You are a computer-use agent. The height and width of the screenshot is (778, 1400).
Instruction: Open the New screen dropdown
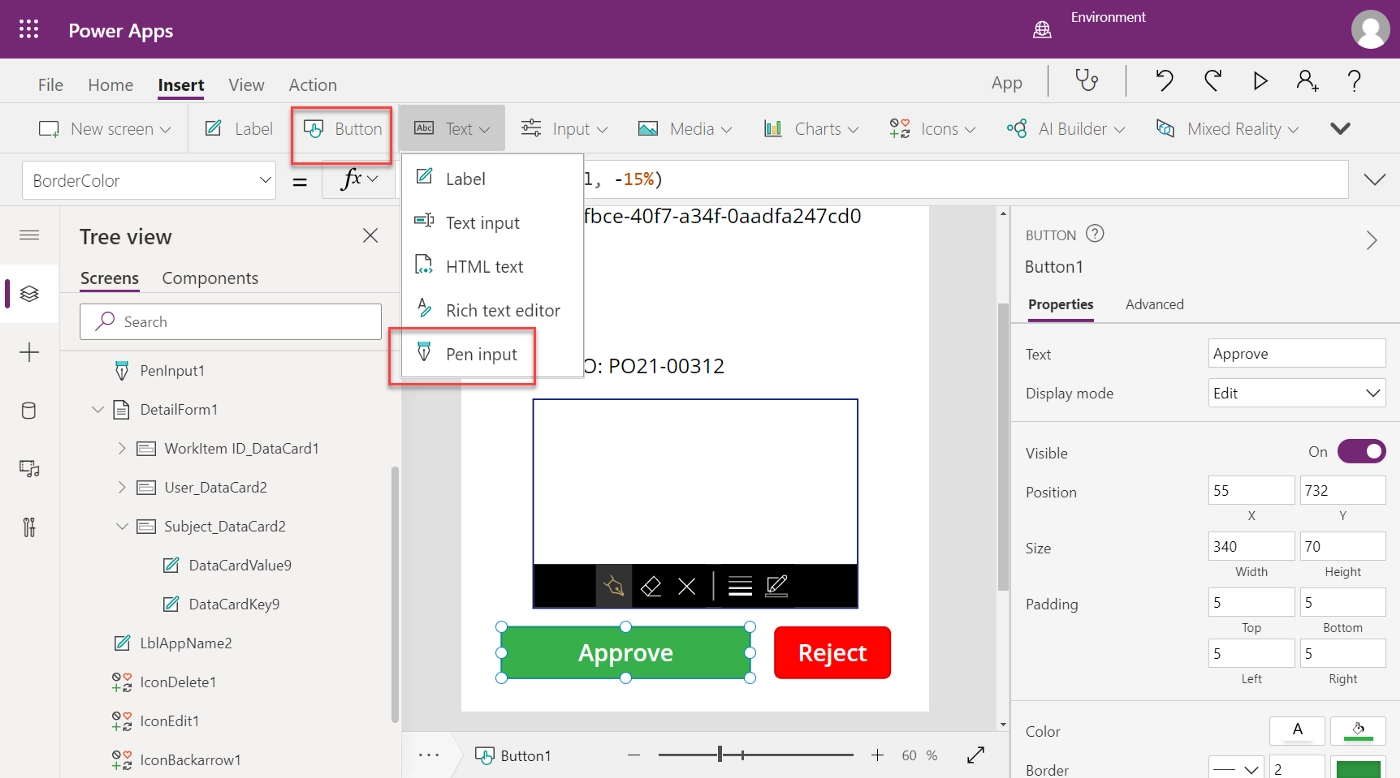[x=105, y=129]
